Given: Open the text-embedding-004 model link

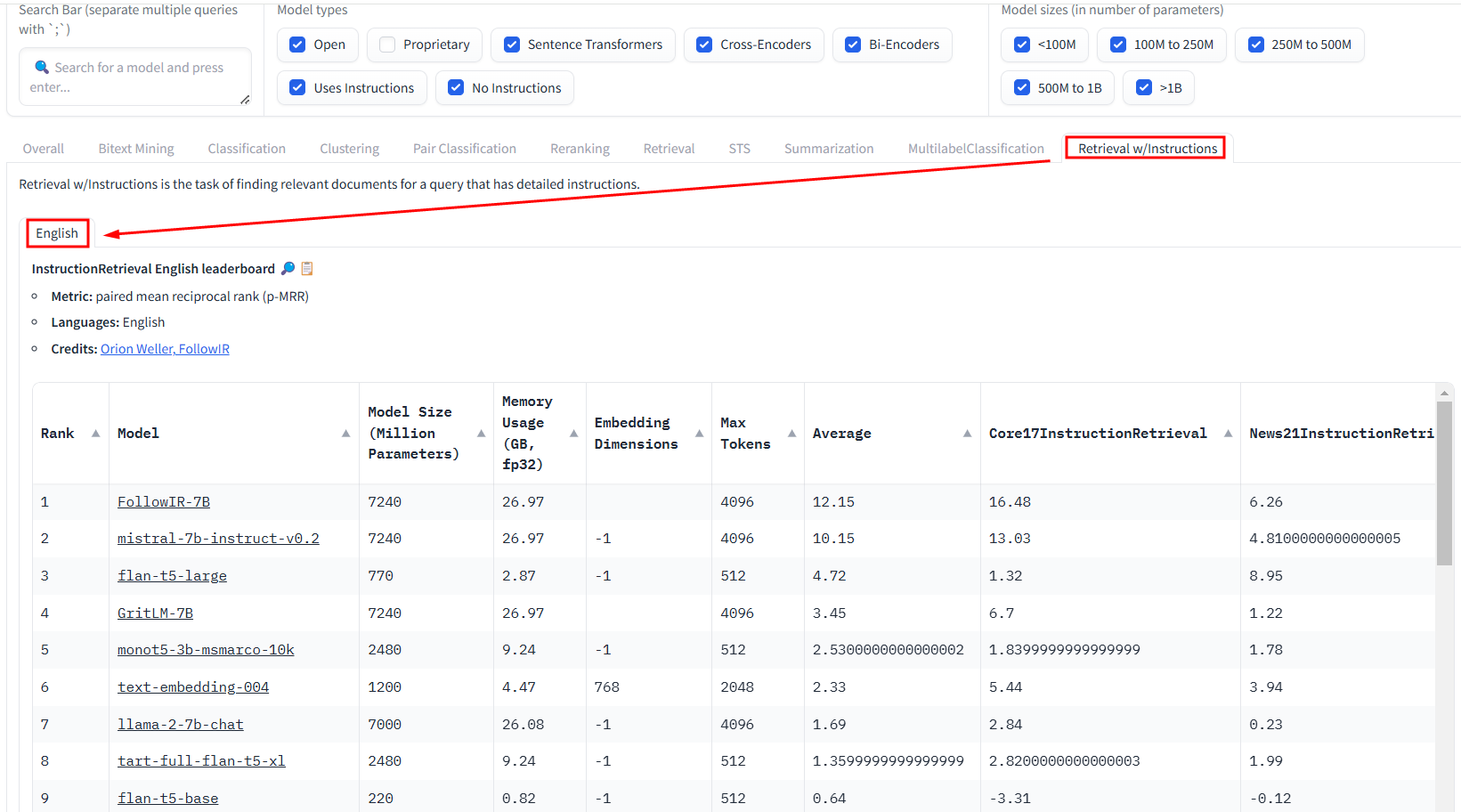Looking at the screenshot, I should coord(193,687).
